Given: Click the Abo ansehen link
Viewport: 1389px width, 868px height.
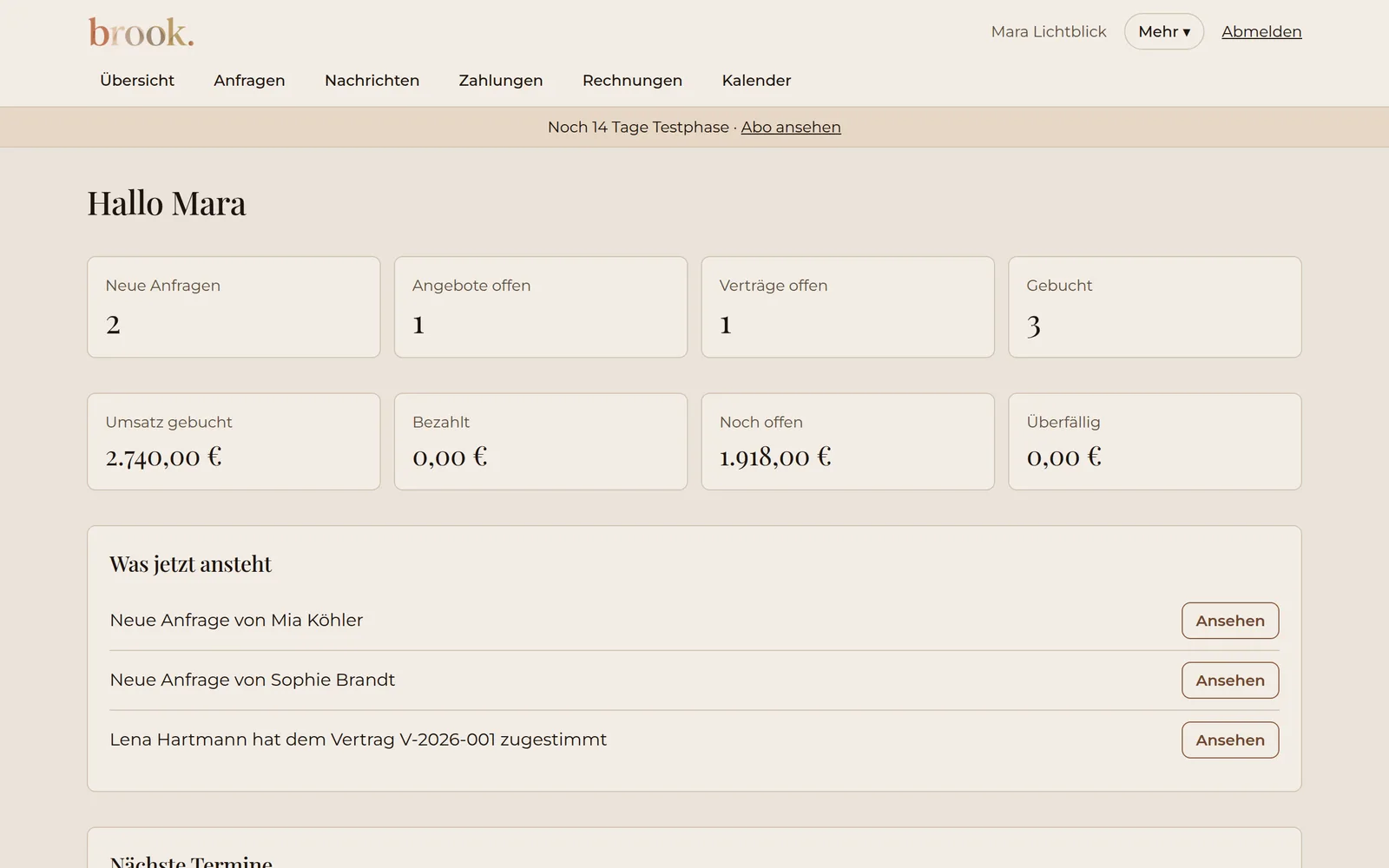Looking at the screenshot, I should (x=791, y=127).
